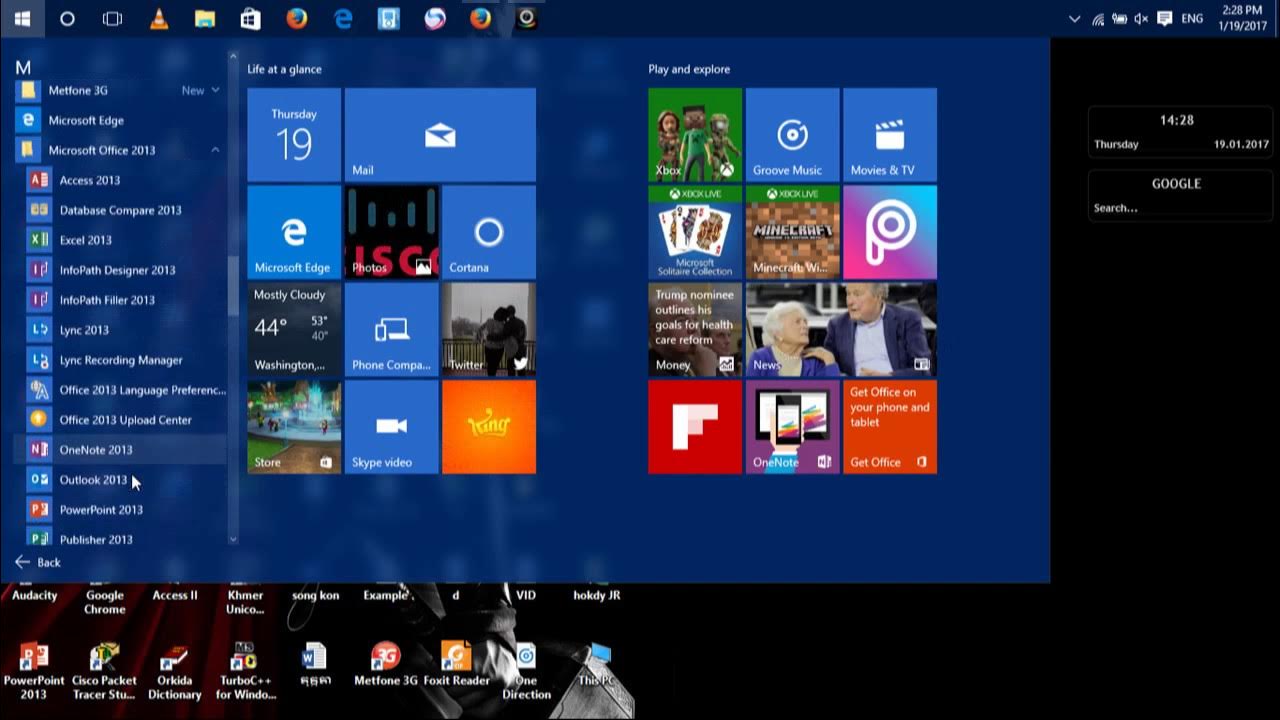Viewport: 1280px width, 720px height.
Task: Click the battery tray icon
Action: click(x=1120, y=18)
